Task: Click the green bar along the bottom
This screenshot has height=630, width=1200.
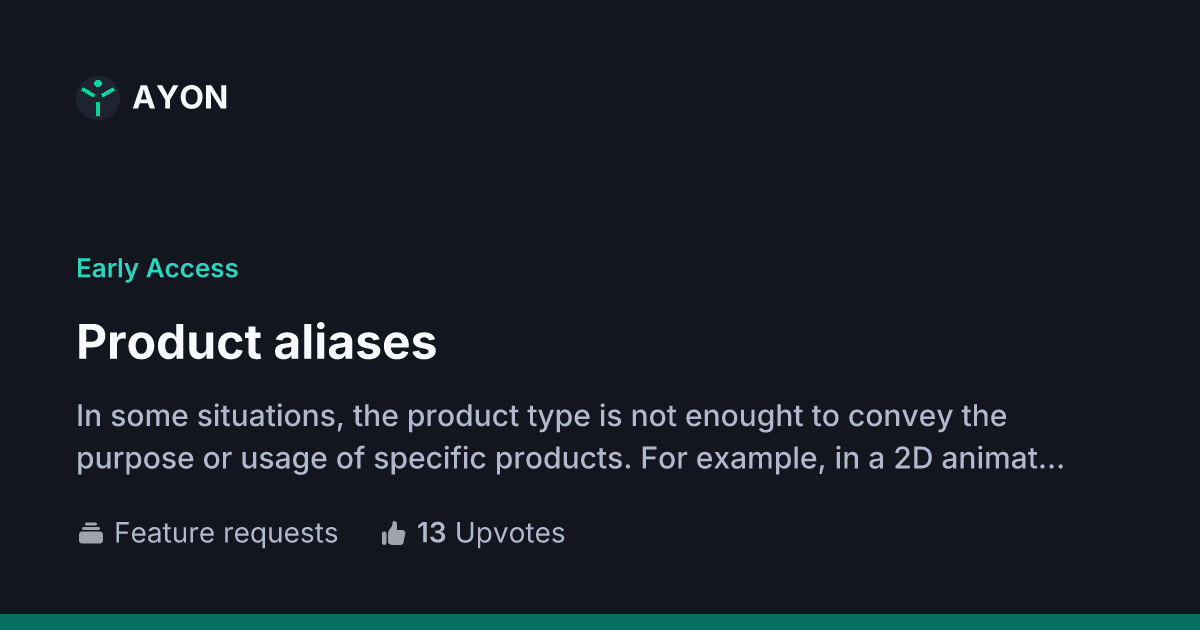Action: [x=600, y=621]
